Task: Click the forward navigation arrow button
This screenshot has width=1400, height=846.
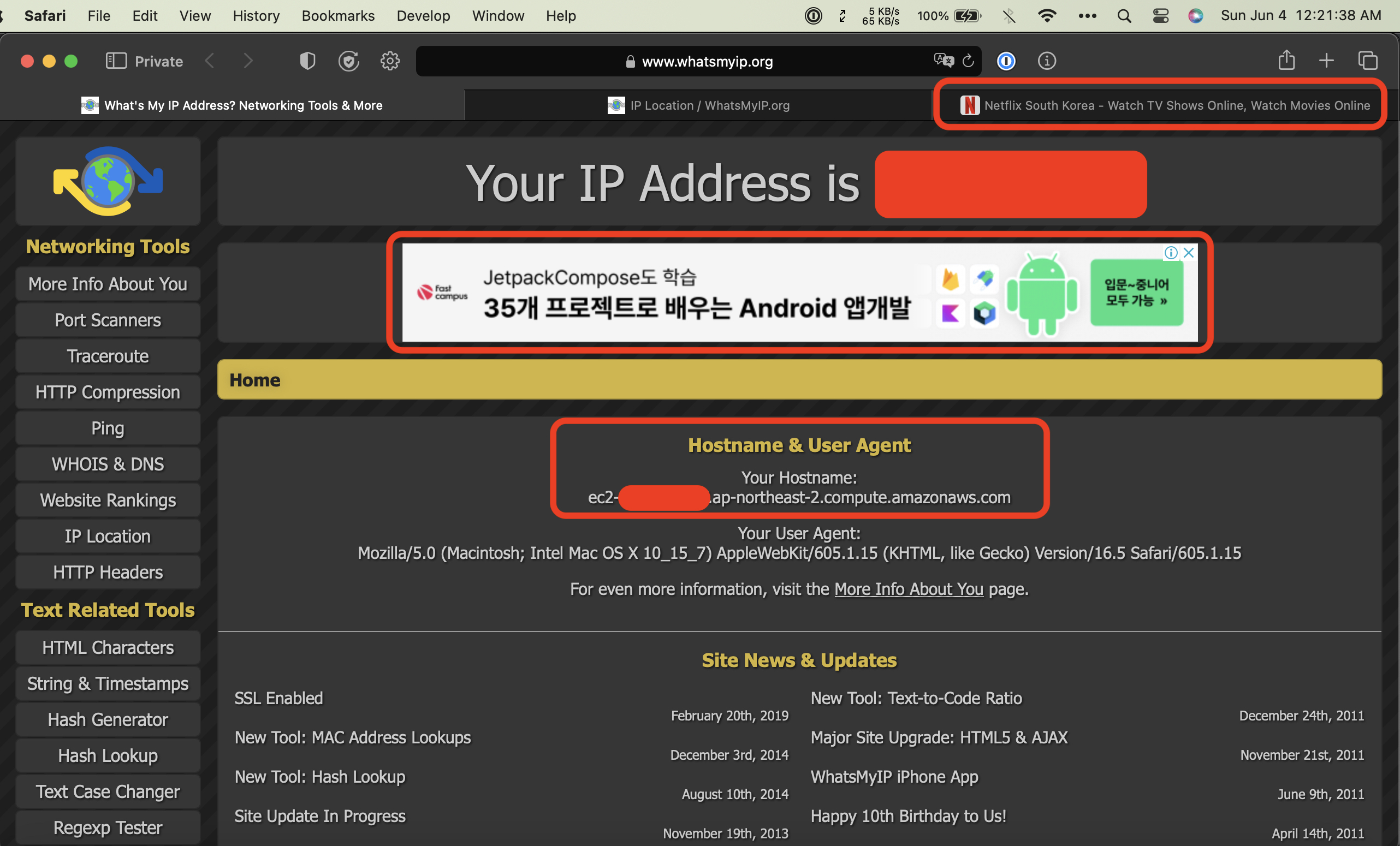Action: tap(248, 62)
